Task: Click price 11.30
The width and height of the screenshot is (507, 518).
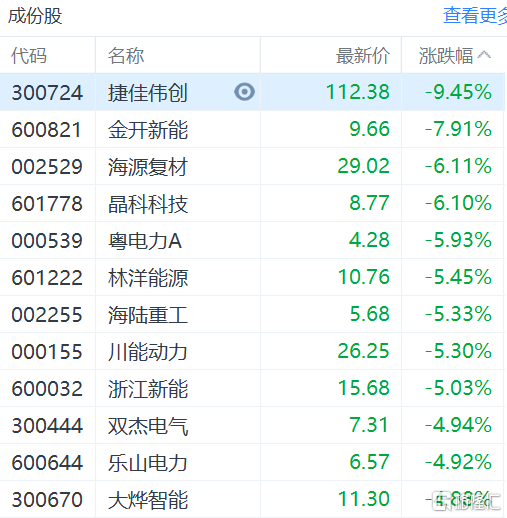Action: 364,499
